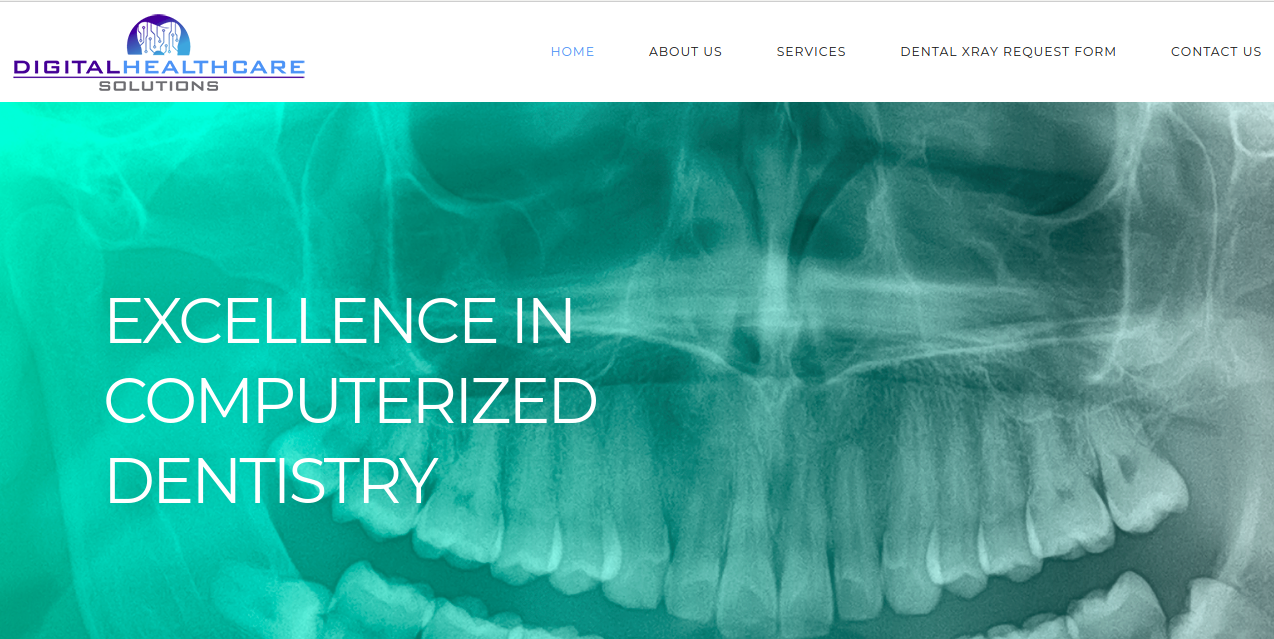Click the DIGITAL HEALTHCARE logo text
The image size is (1274, 639).
pos(159,68)
